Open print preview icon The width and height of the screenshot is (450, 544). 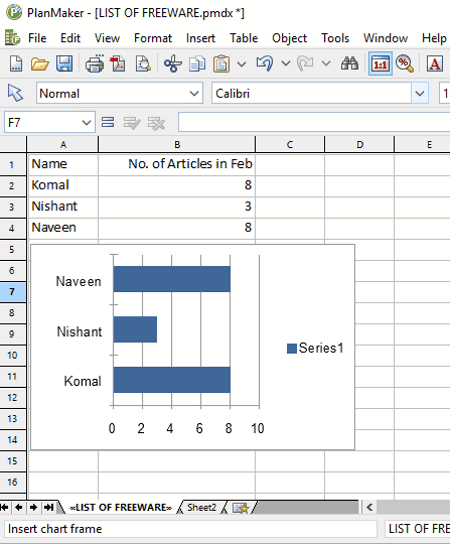[x=143, y=64]
